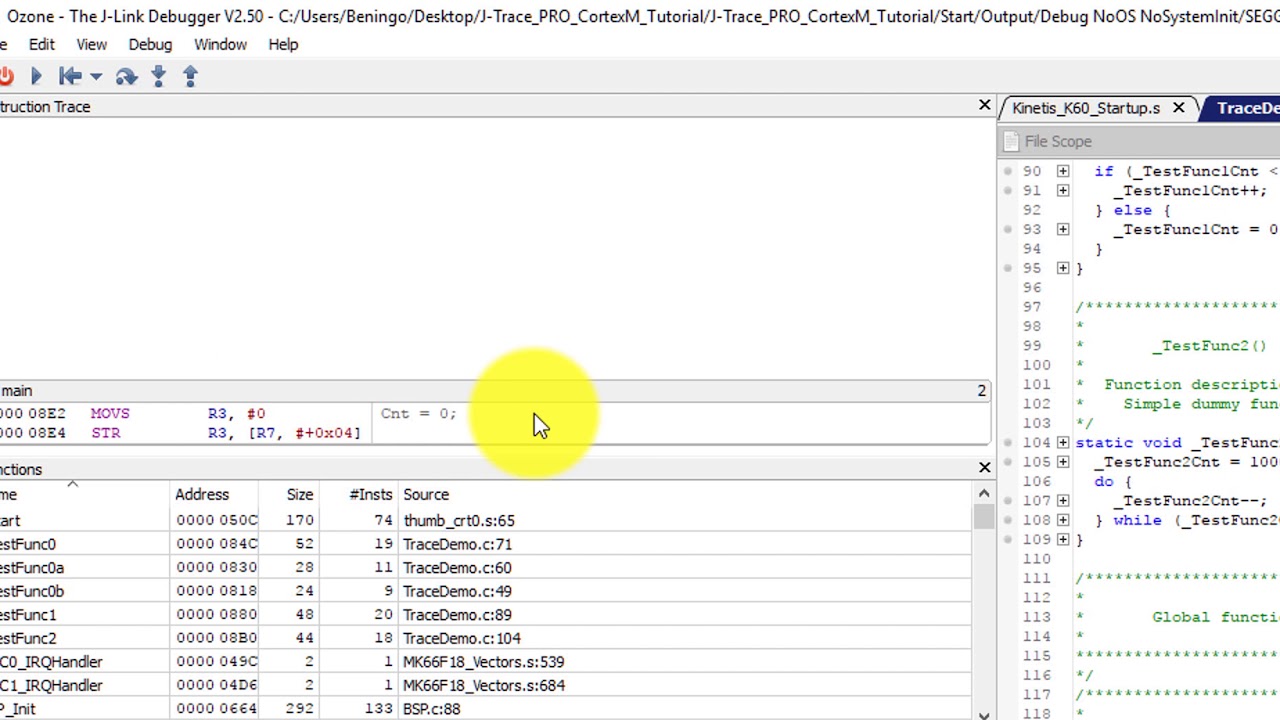Sort functions by Address column
The height and width of the screenshot is (720, 1280).
coord(214,494)
